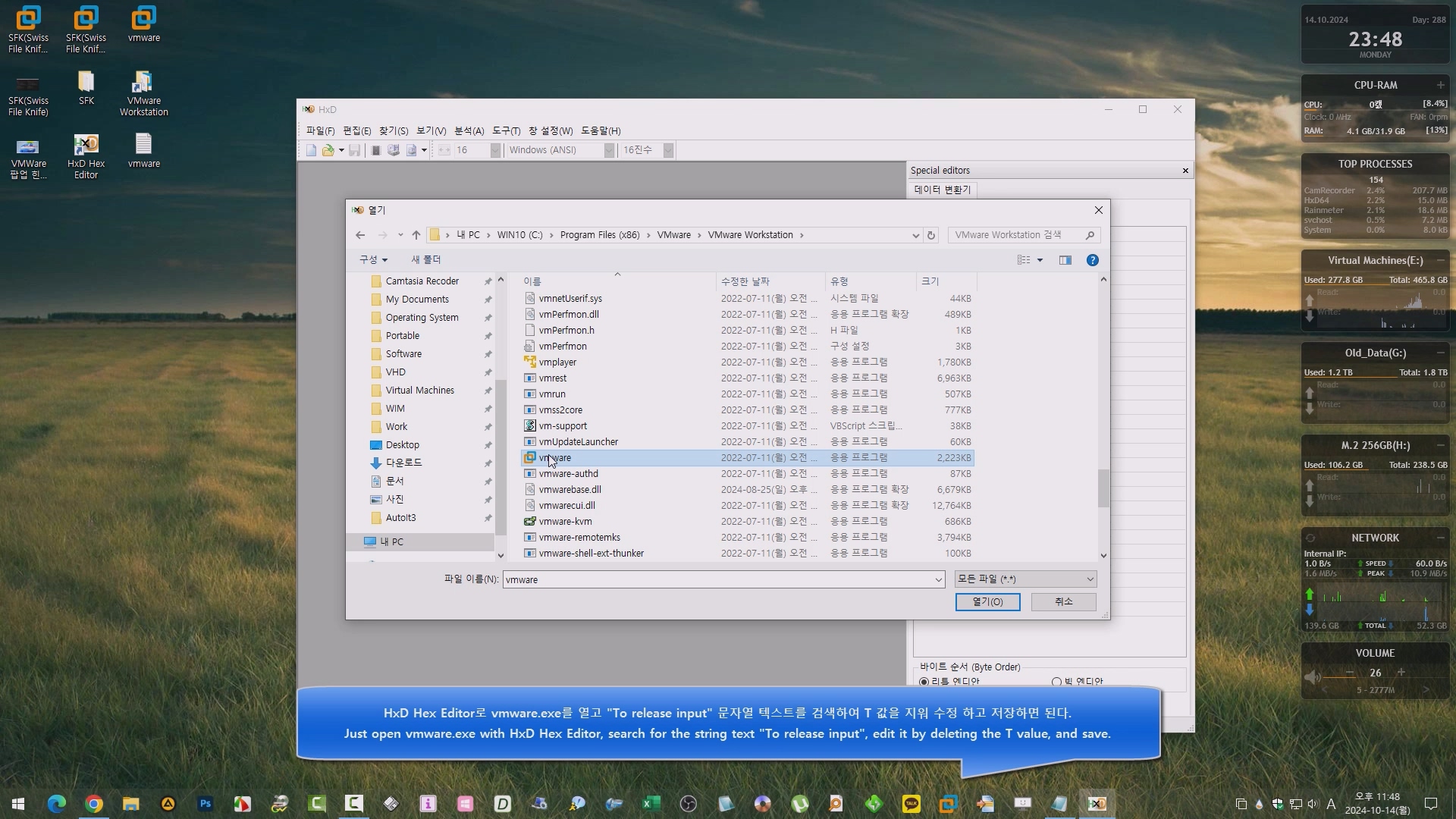This screenshot has width=1456, height=819.
Task: Open HxD Hex Editor desktop shortcut
Action: point(86,156)
